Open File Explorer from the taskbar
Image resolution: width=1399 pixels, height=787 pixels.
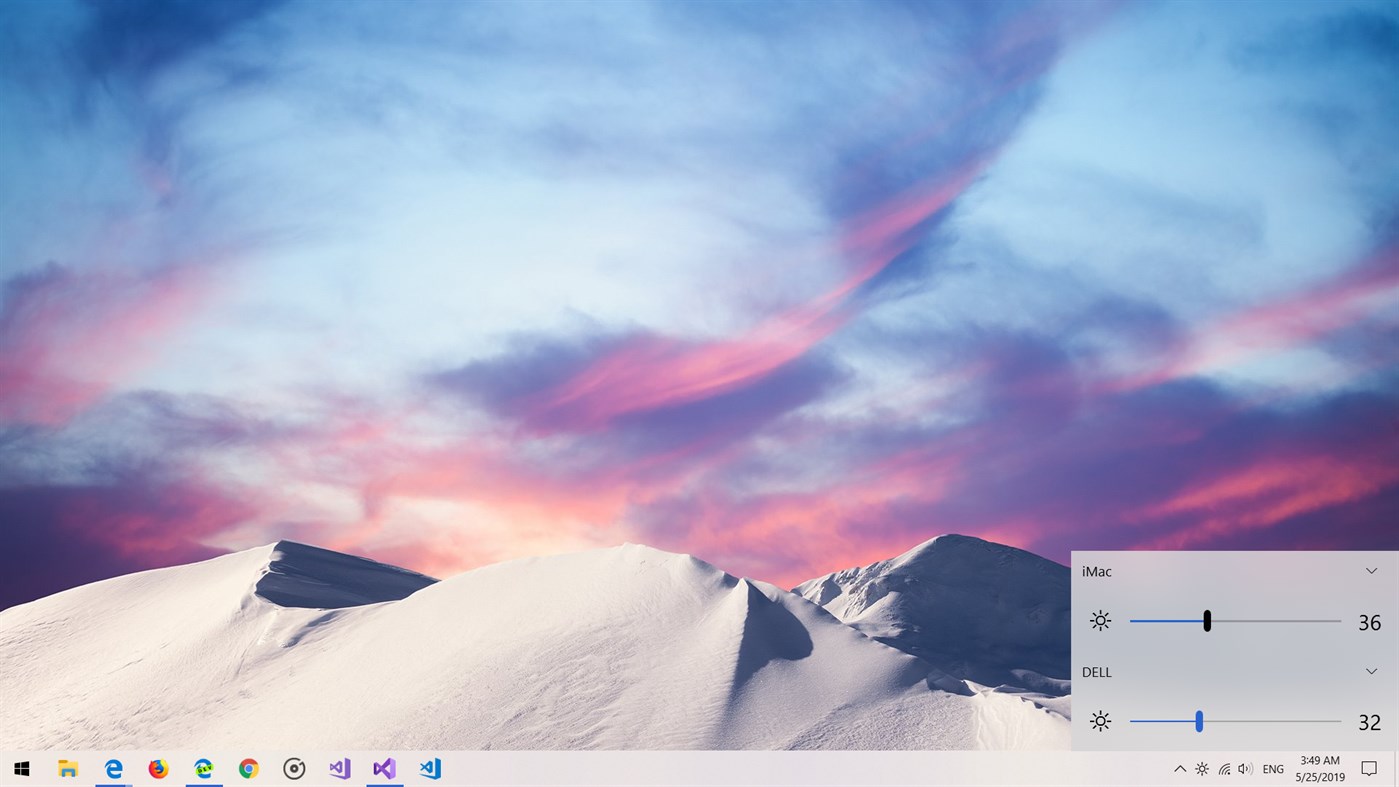[67, 768]
